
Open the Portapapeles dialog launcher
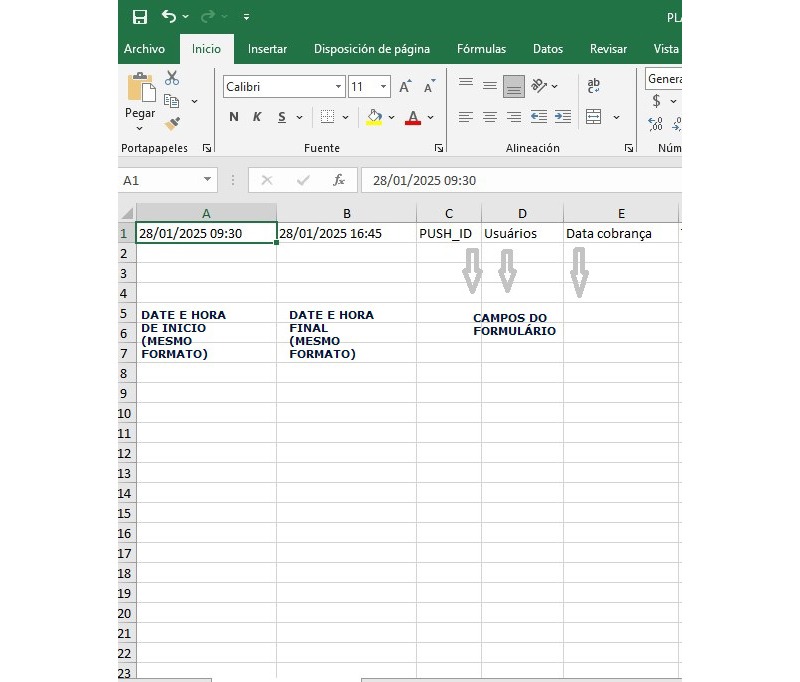click(x=207, y=148)
